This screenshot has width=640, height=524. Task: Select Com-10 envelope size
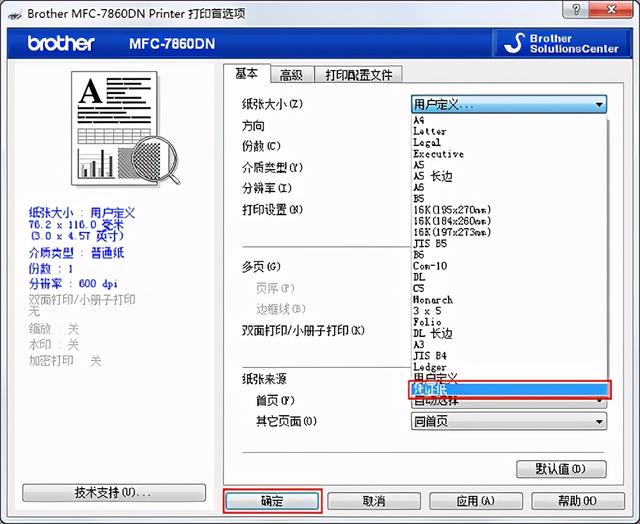430,266
